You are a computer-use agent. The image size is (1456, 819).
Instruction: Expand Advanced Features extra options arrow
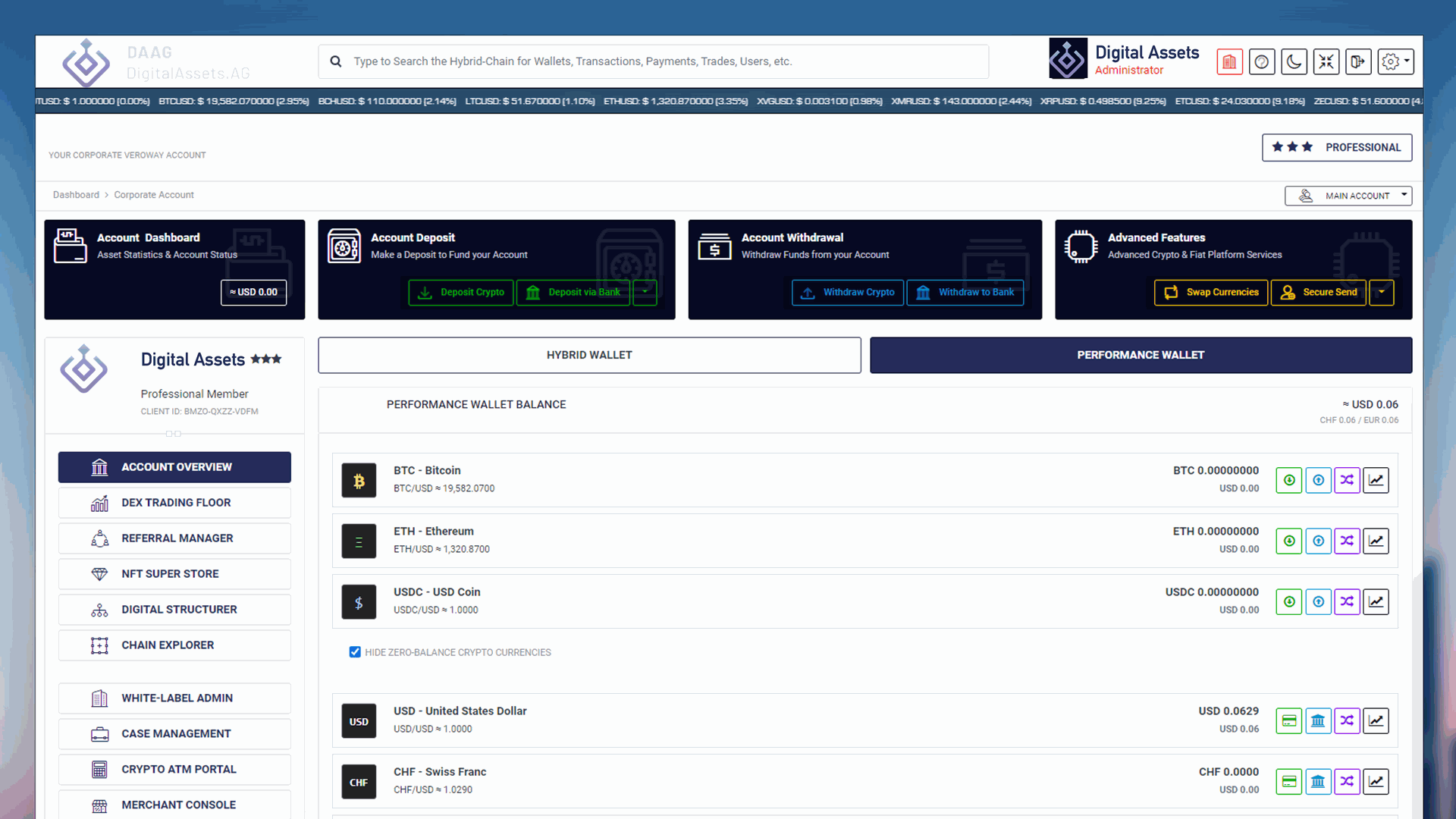1382,292
